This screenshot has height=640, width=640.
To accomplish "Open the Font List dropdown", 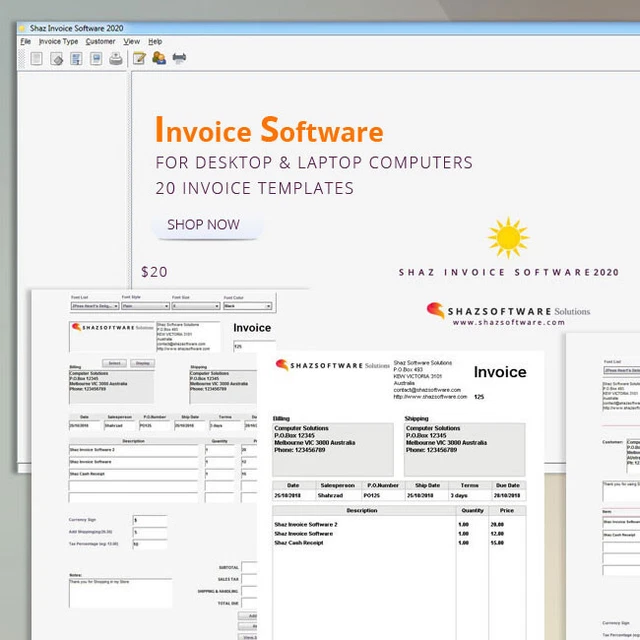I will pyautogui.click(x=95, y=306).
